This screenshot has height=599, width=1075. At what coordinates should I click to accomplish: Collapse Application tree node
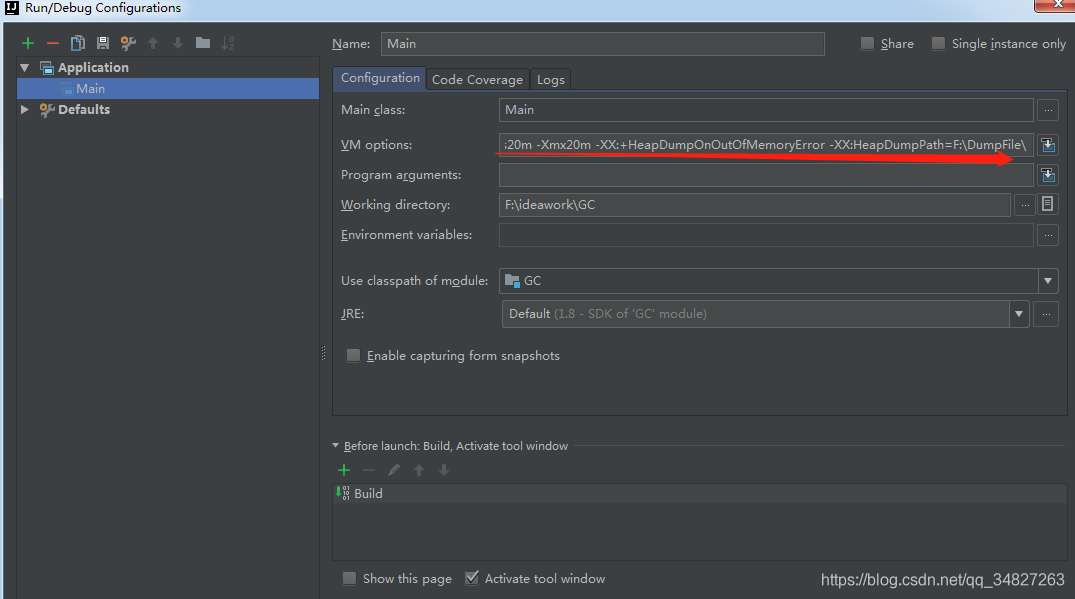25,68
